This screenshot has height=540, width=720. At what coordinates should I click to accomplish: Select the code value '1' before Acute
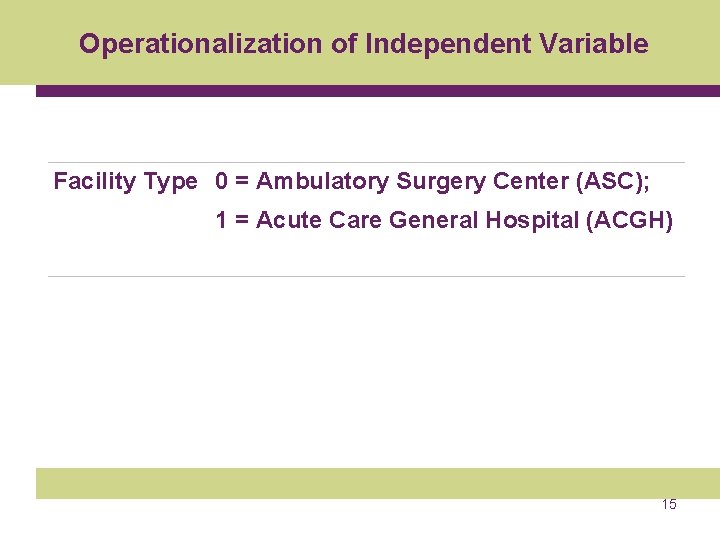(x=221, y=220)
